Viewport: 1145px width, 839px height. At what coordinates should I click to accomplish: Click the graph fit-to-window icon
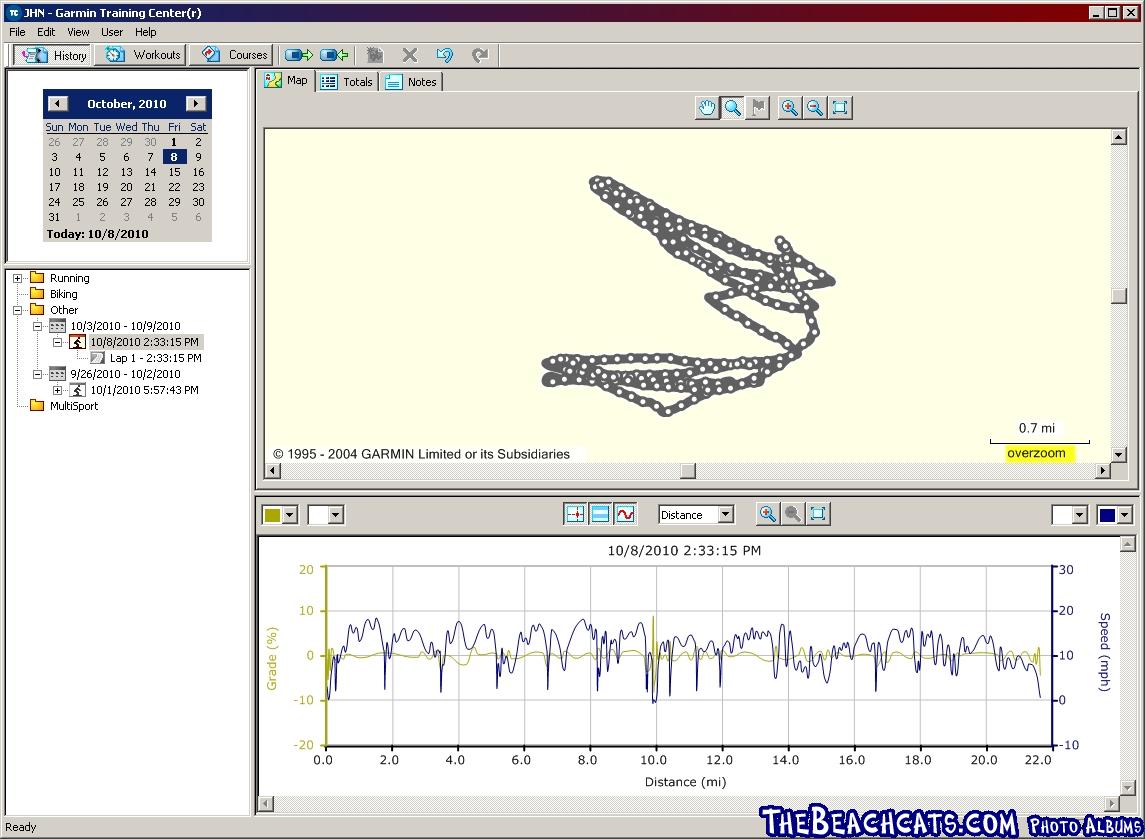[818, 514]
